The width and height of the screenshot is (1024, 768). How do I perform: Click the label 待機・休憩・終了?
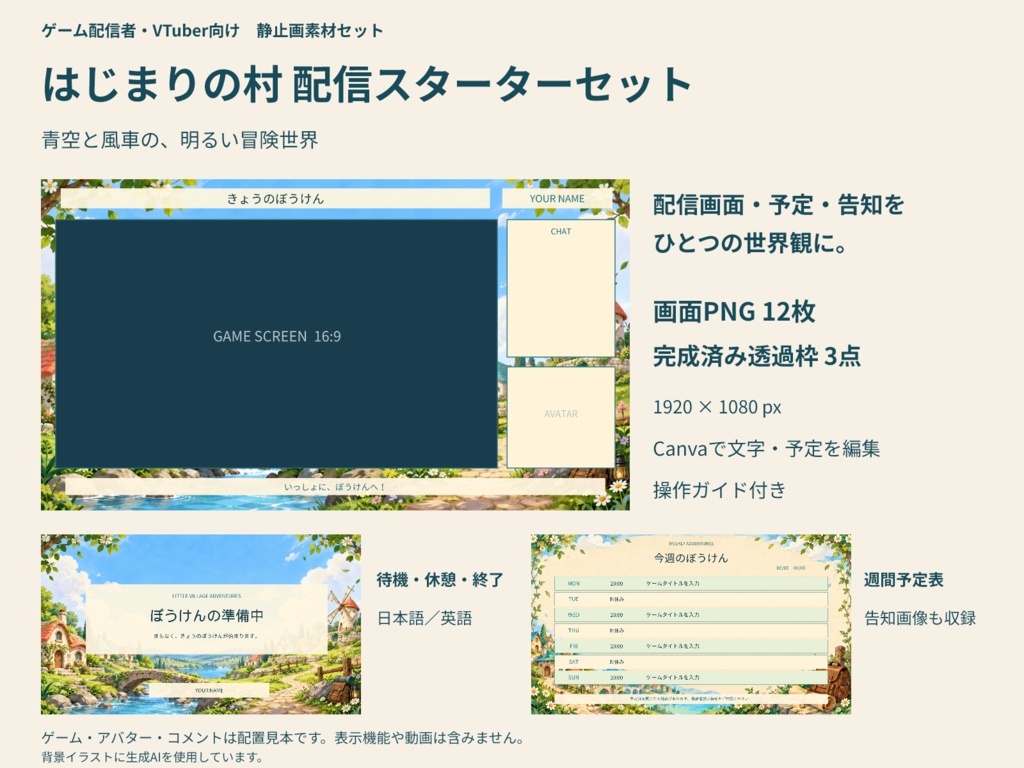pos(440,580)
